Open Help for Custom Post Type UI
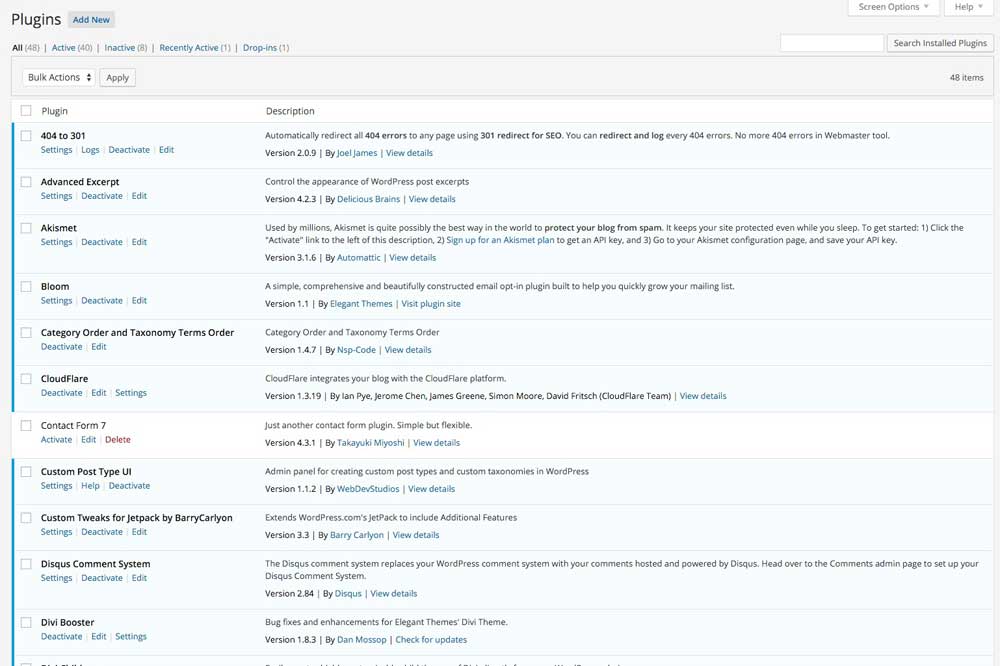Viewport: 1000px width, 666px height. 90,485
